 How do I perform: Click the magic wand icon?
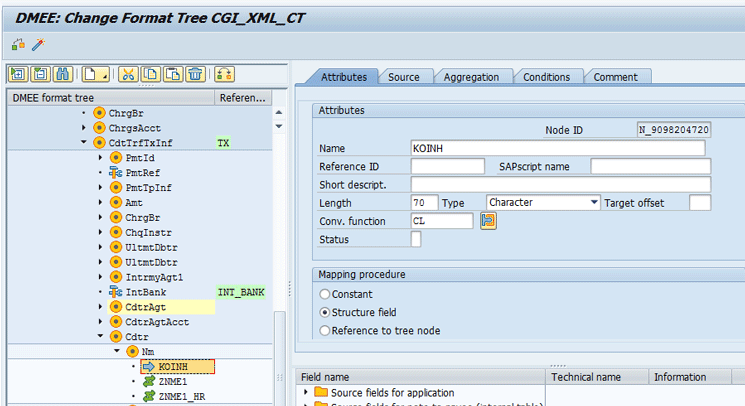(38, 45)
